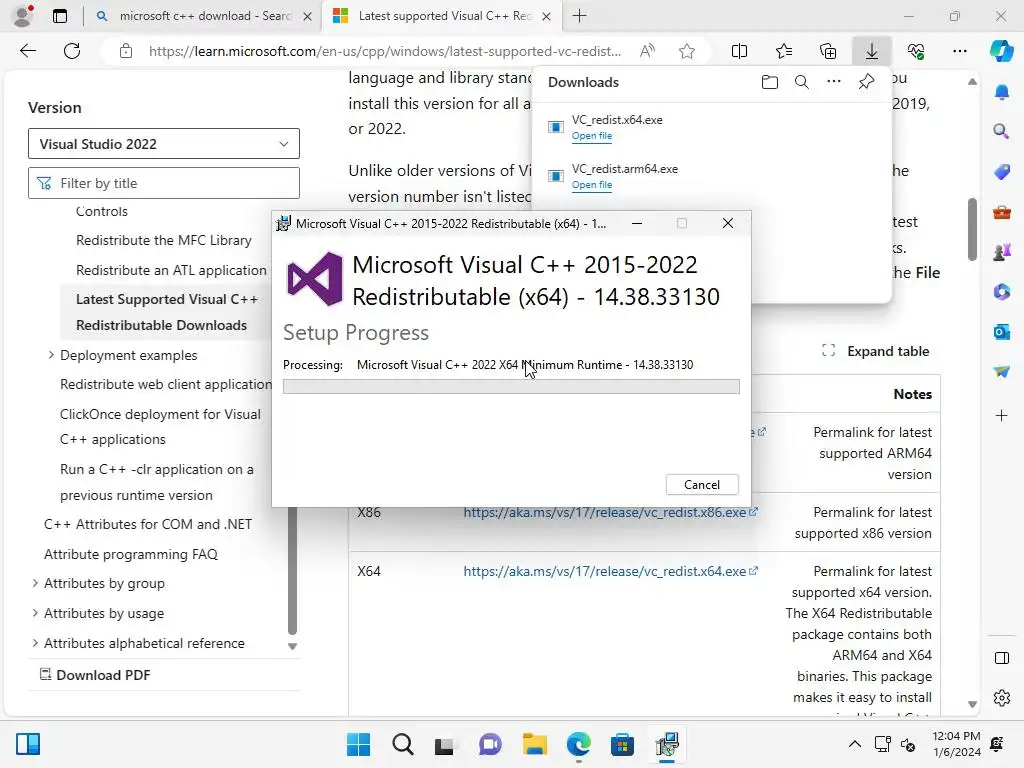
Task: Click Download PDF link
Action: 95,675
